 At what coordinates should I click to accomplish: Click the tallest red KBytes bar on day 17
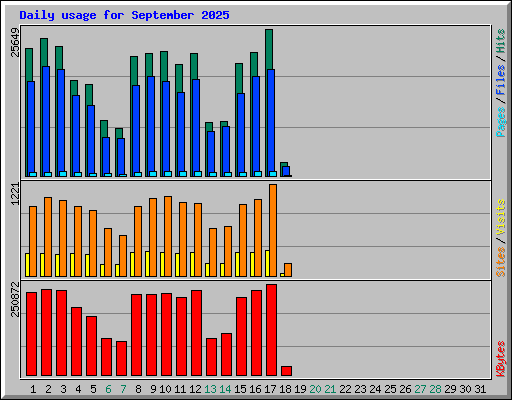(x=271, y=330)
